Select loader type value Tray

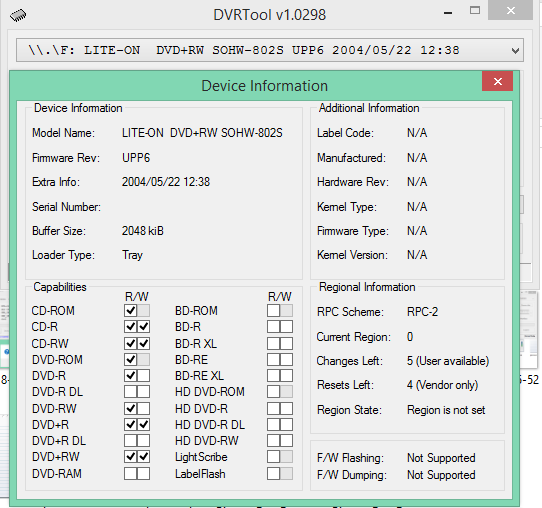pyautogui.click(x=132, y=255)
